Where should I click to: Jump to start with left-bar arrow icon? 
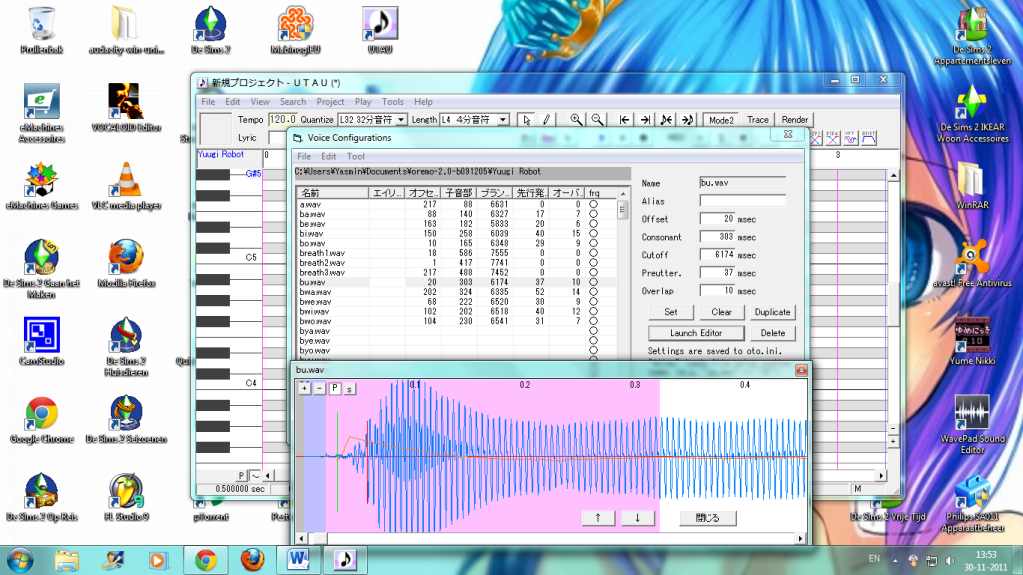(x=625, y=120)
